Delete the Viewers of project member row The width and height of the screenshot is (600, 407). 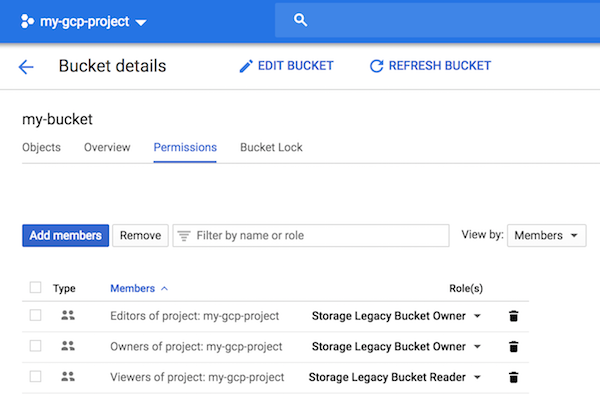[x=514, y=377]
